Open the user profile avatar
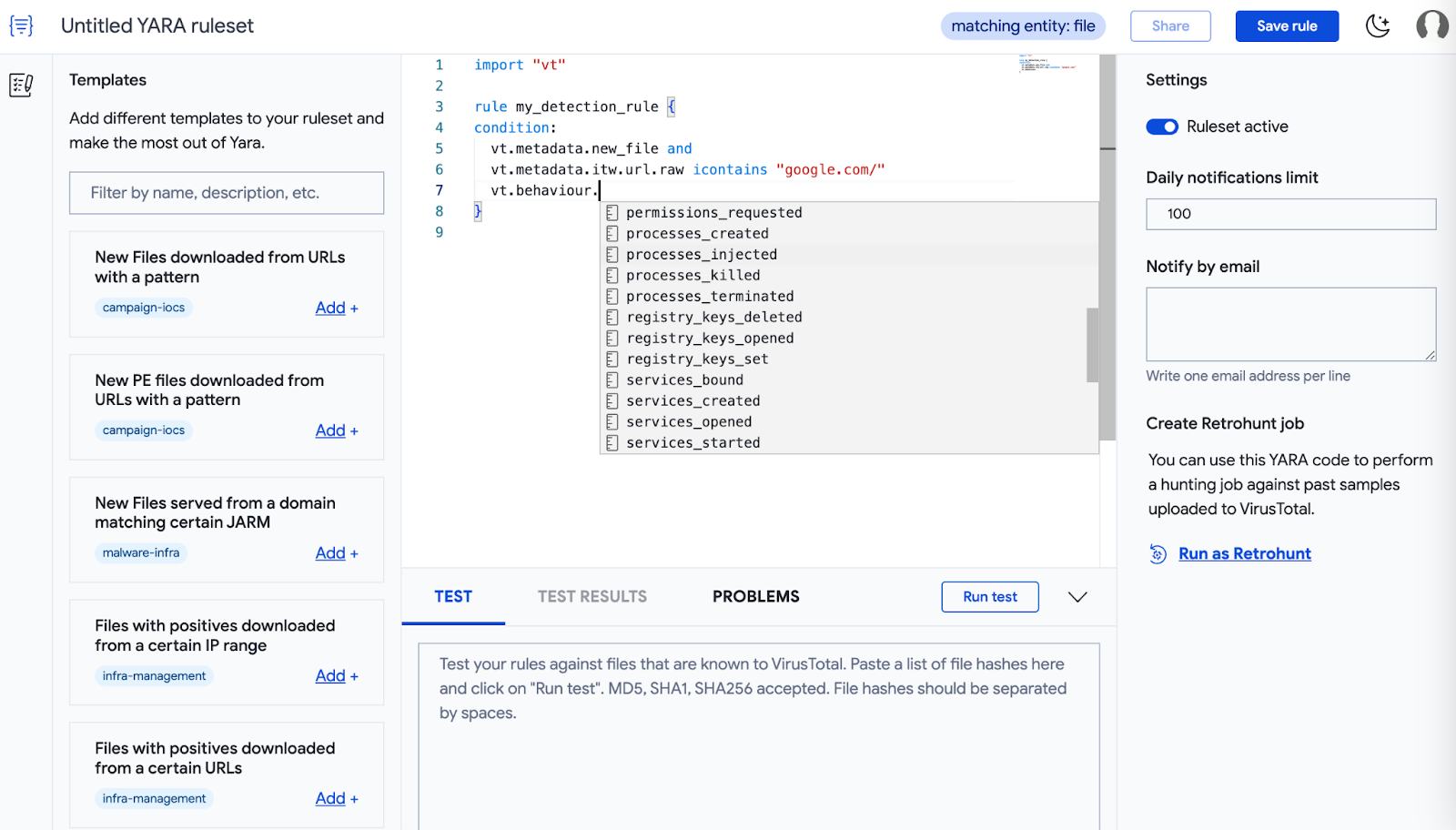 [1432, 25]
